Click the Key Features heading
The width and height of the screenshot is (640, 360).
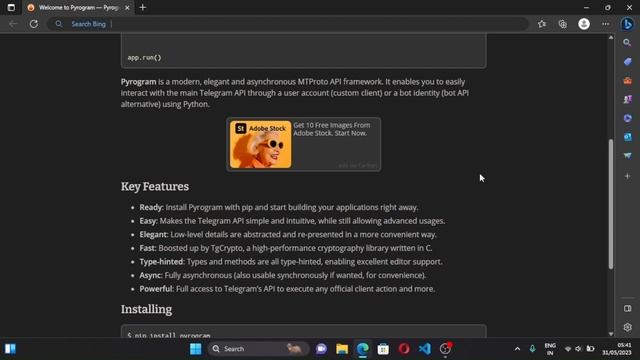point(155,187)
